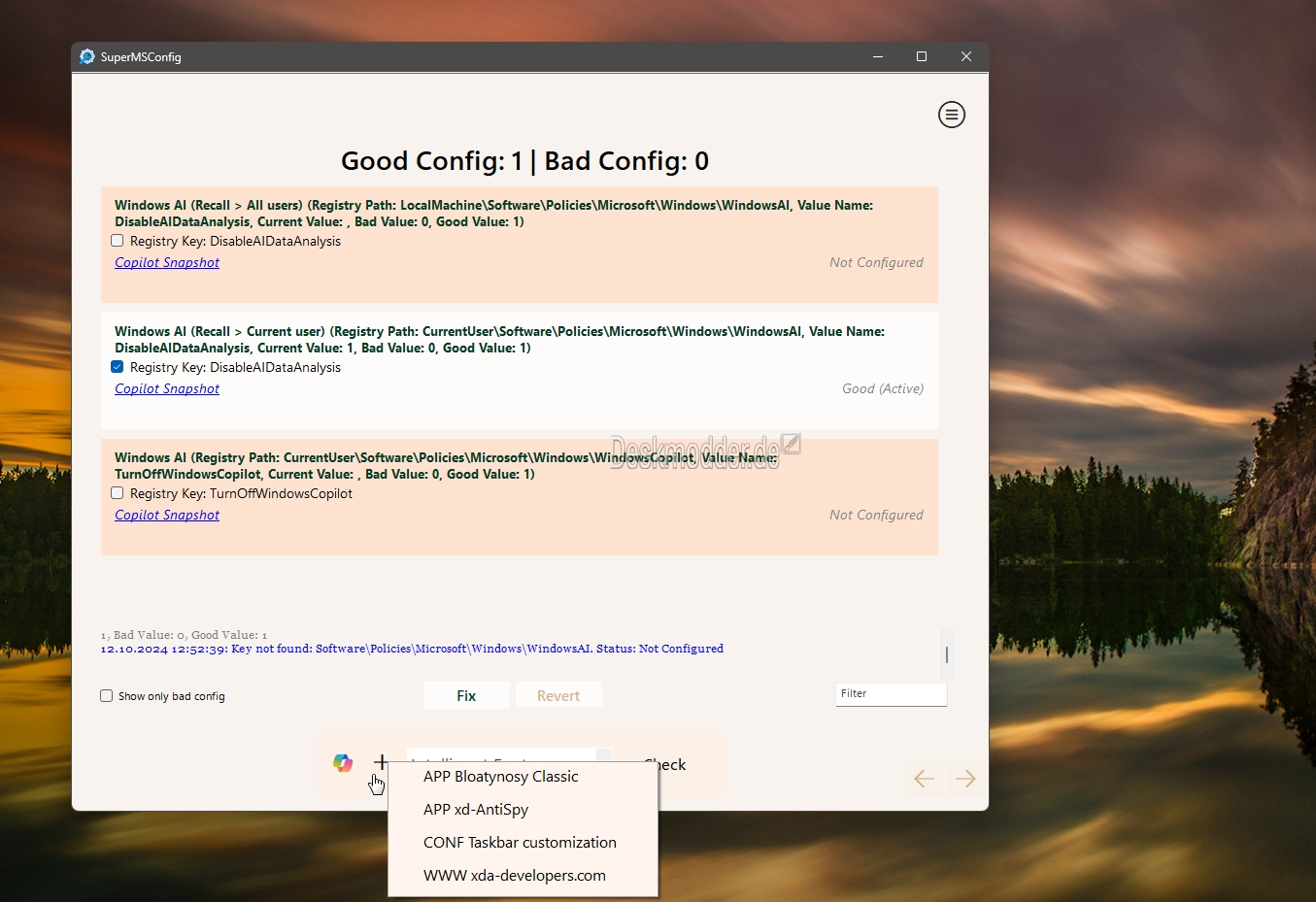The width and height of the screenshot is (1316, 902).
Task: Click the WindowsCopilot registry path description text
Action: 446,466
